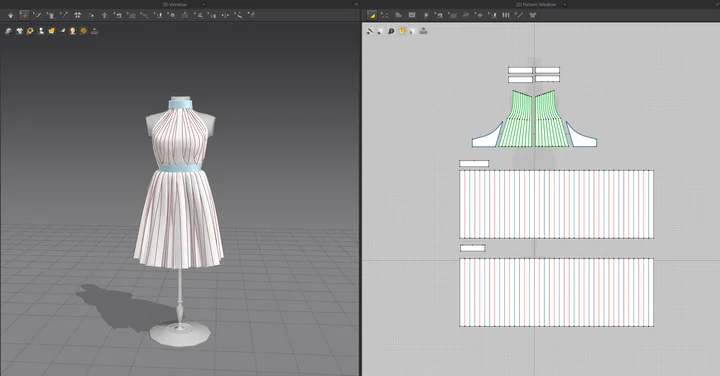Select the upper striped skirt rectangle pattern
Screen dimensions: 720x376
coord(557,204)
